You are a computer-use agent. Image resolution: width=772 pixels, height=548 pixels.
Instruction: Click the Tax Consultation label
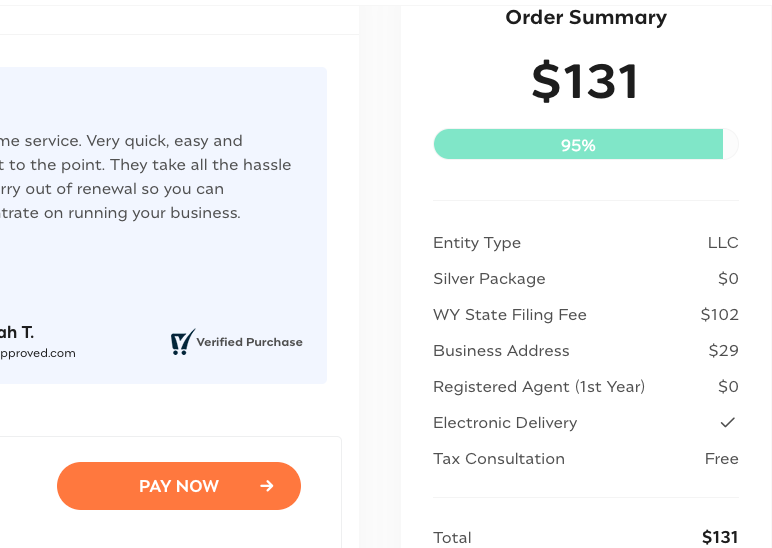499,459
